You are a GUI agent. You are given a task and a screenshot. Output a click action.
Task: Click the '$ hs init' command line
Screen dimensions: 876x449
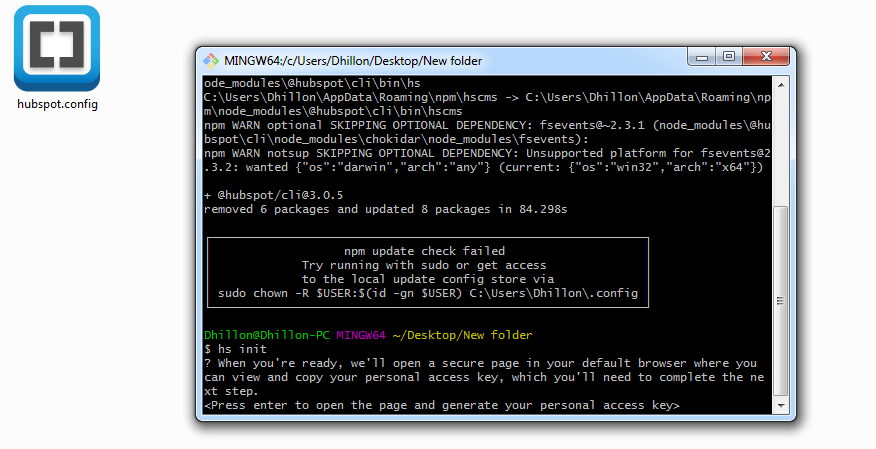(235, 349)
